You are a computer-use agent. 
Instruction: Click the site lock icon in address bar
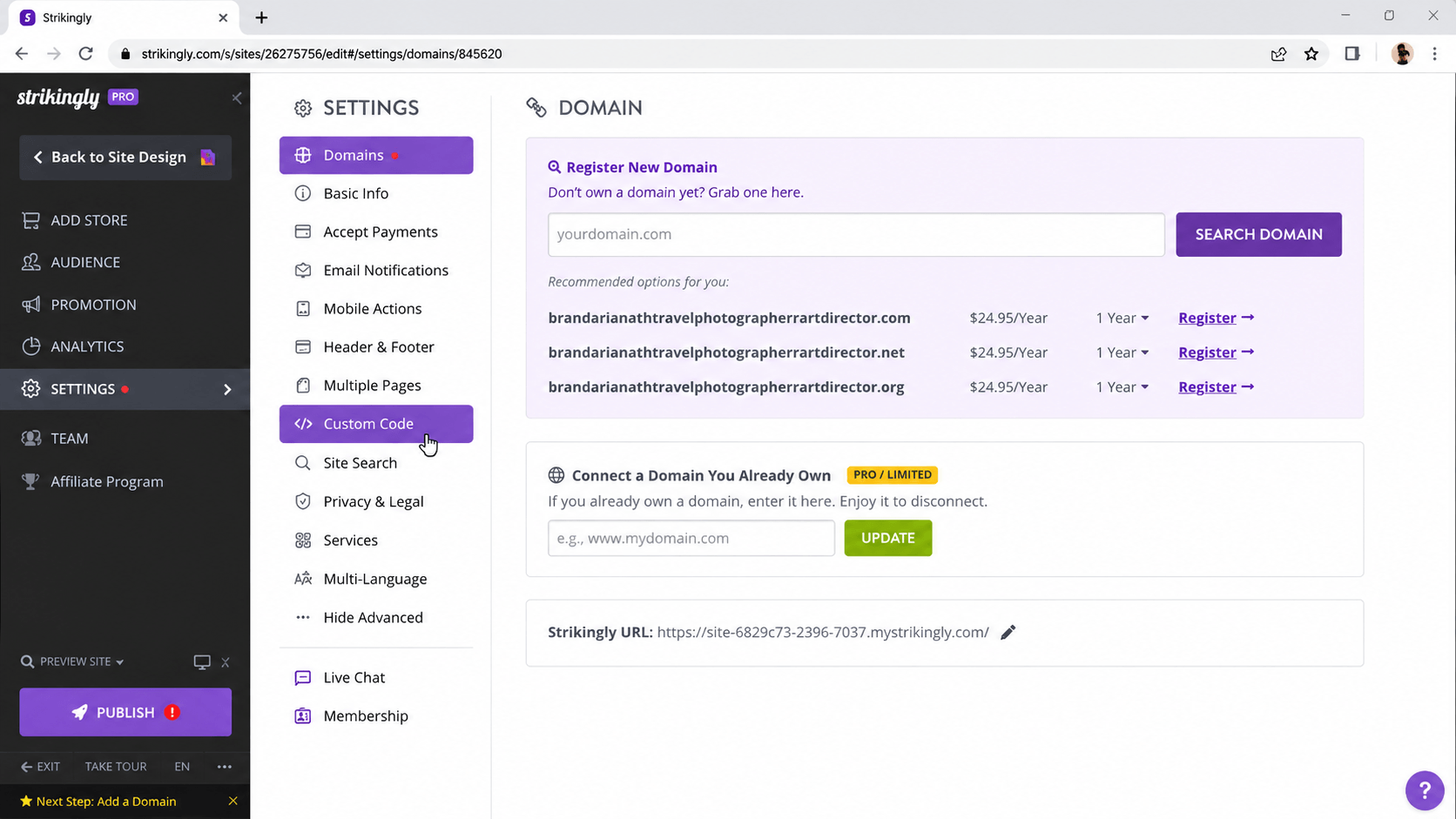click(x=125, y=54)
